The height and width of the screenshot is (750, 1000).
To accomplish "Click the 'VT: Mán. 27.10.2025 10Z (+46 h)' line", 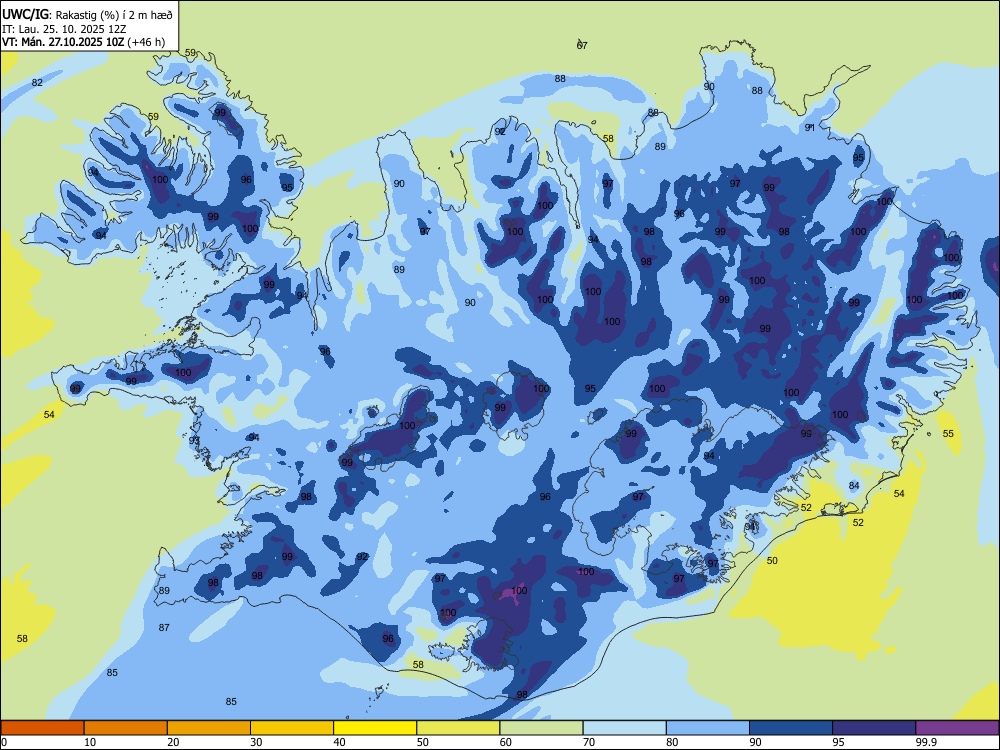I will coord(83,42).
